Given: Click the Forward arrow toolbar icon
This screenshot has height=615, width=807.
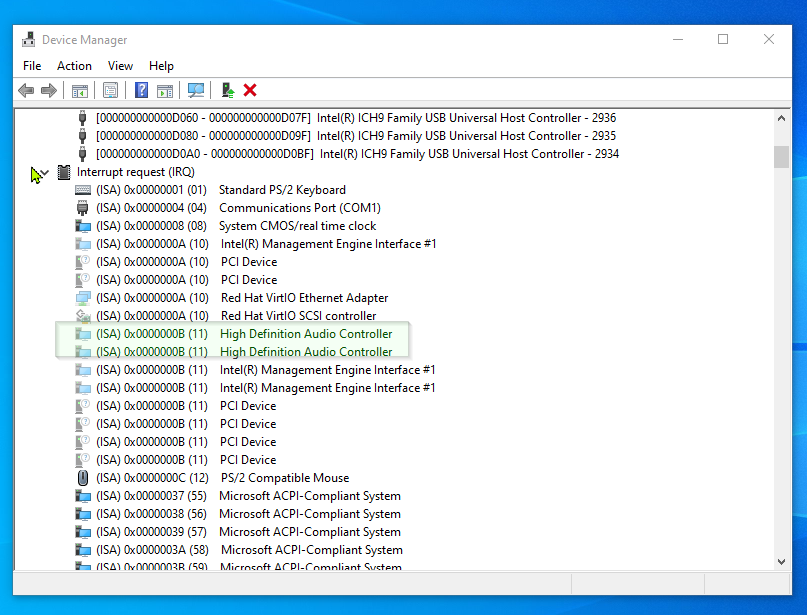Looking at the screenshot, I should pyautogui.click(x=48, y=91).
